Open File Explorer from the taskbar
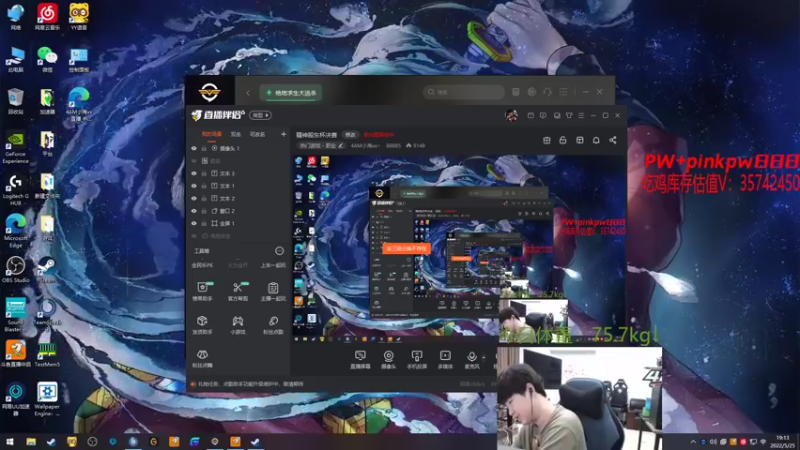Image resolution: width=800 pixels, height=450 pixels. (31, 441)
